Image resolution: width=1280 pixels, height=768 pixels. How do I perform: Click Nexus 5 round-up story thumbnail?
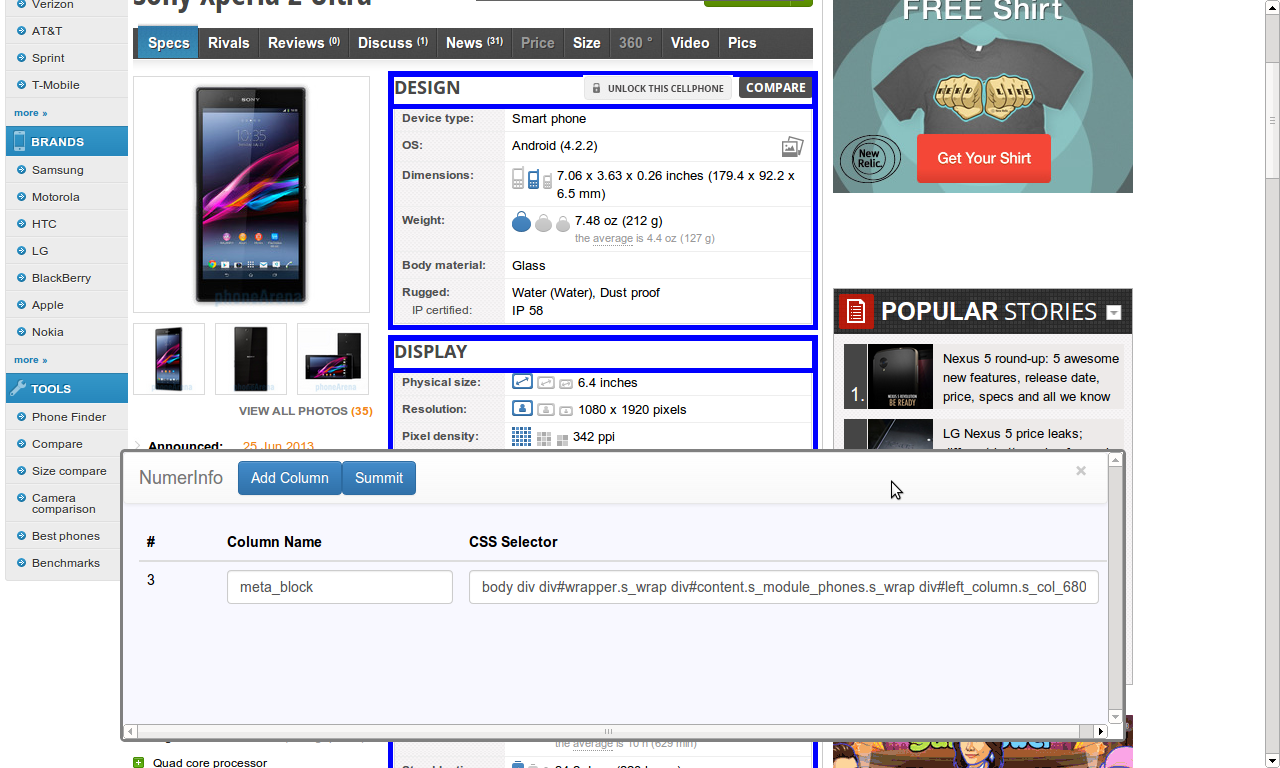tap(900, 377)
